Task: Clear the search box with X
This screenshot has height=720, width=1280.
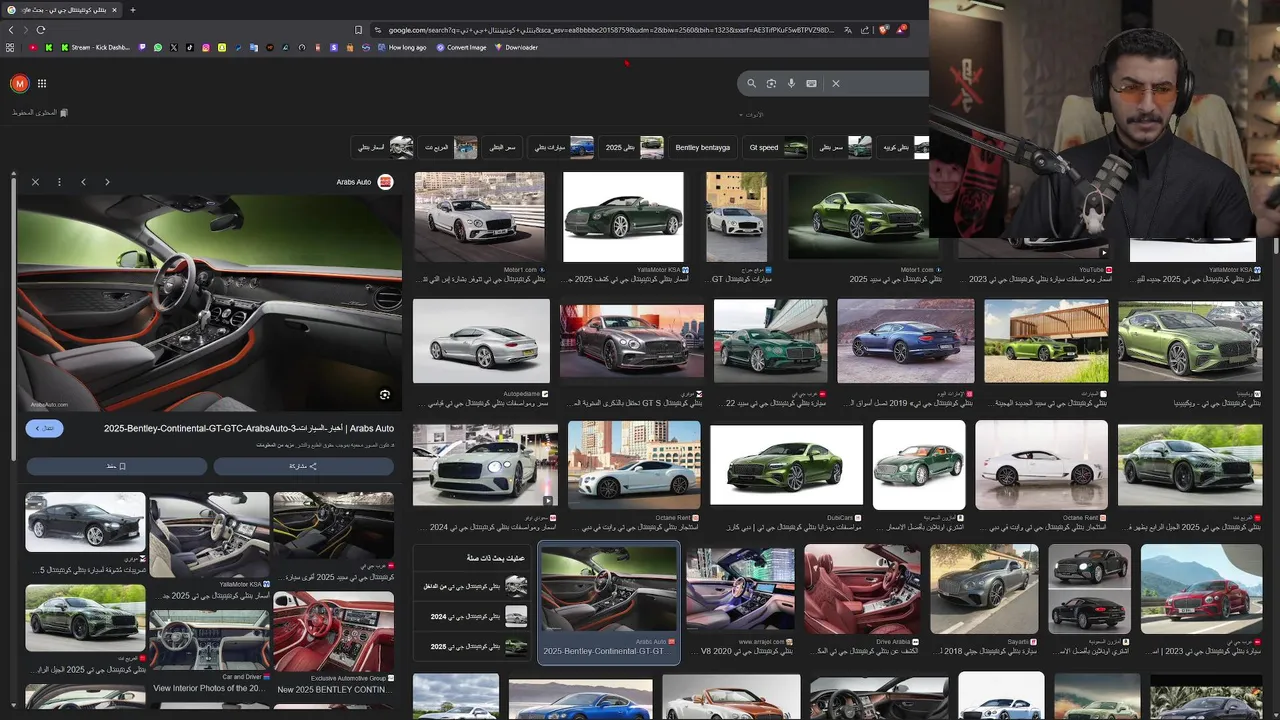Action: (836, 83)
